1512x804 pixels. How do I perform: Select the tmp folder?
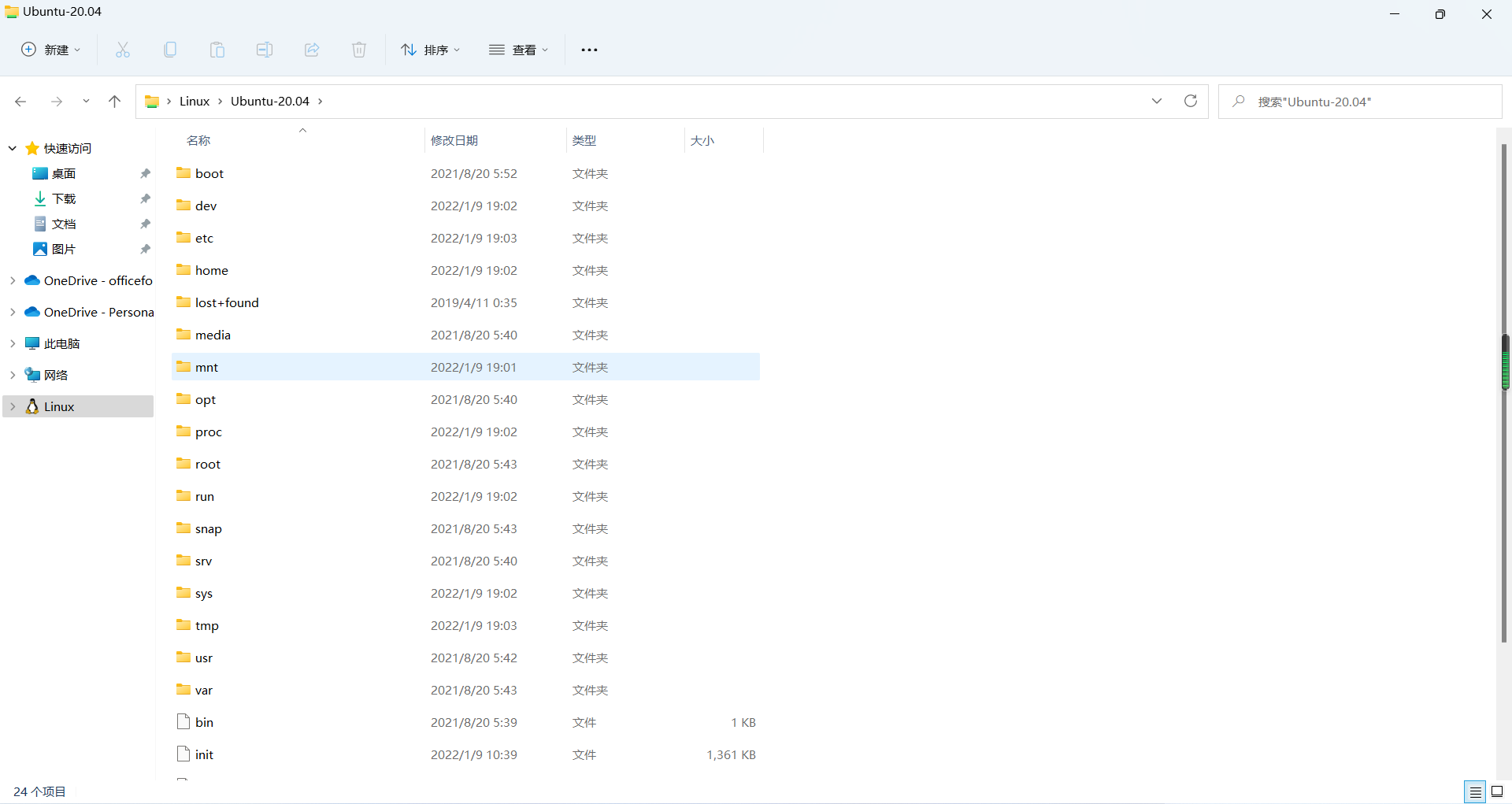point(465,625)
